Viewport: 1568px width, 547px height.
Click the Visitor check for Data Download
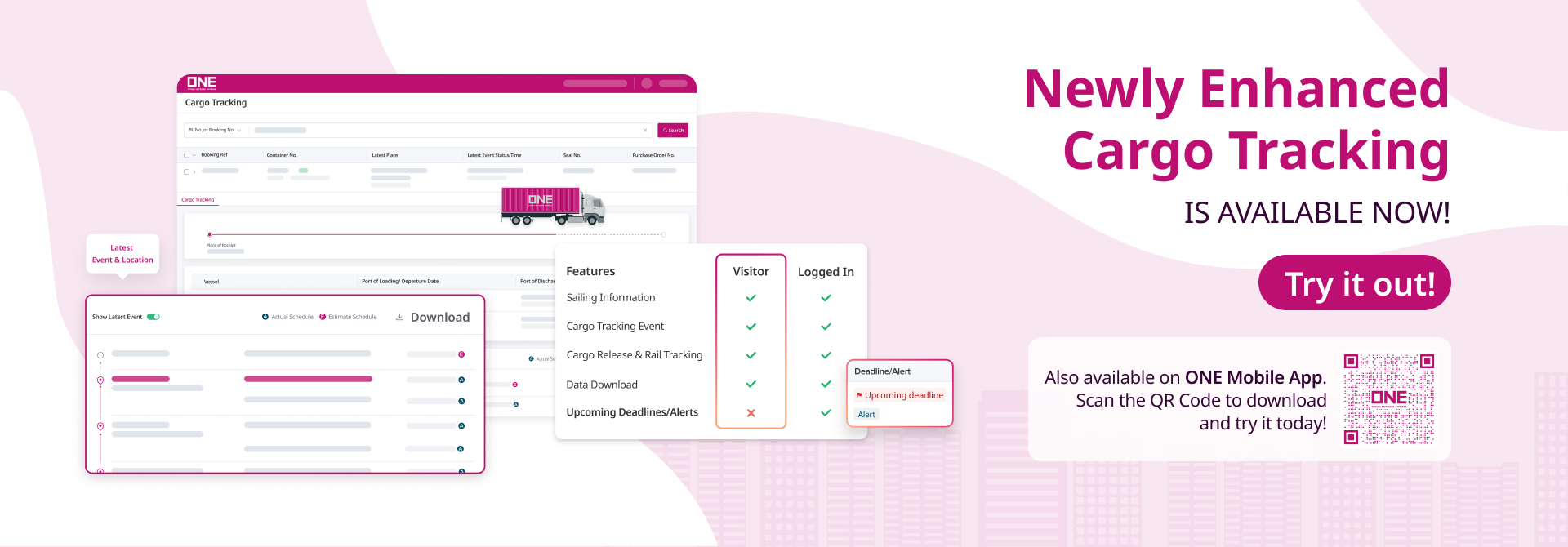(751, 384)
